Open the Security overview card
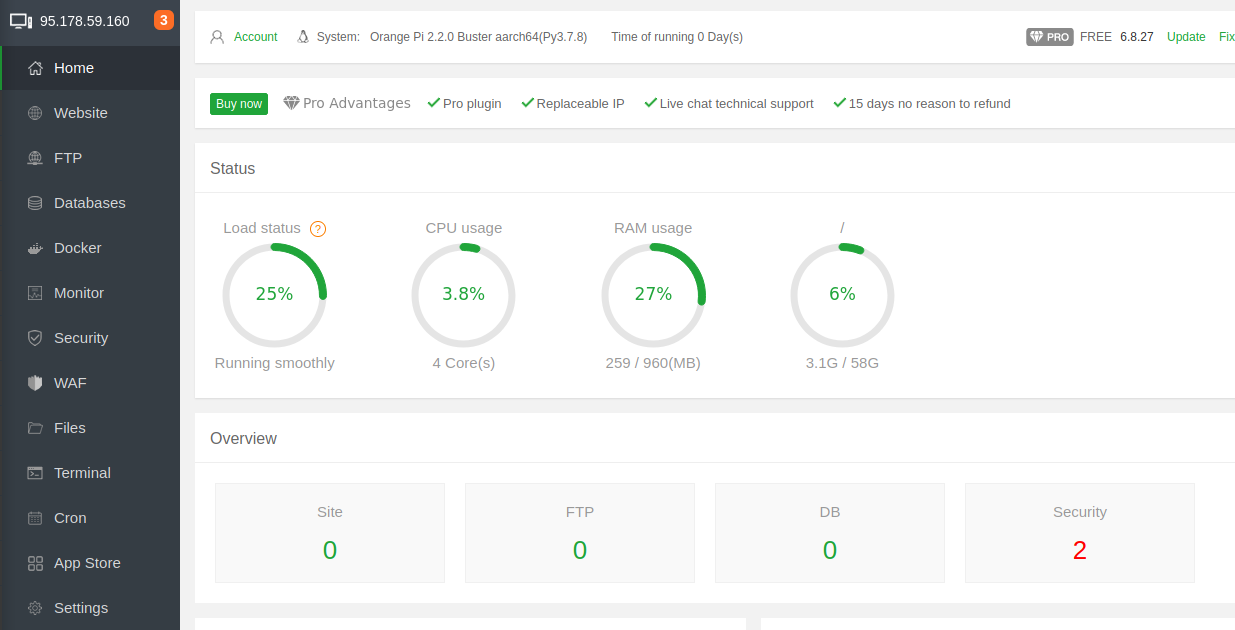Screen dimensions: 1235x630 1079,533
